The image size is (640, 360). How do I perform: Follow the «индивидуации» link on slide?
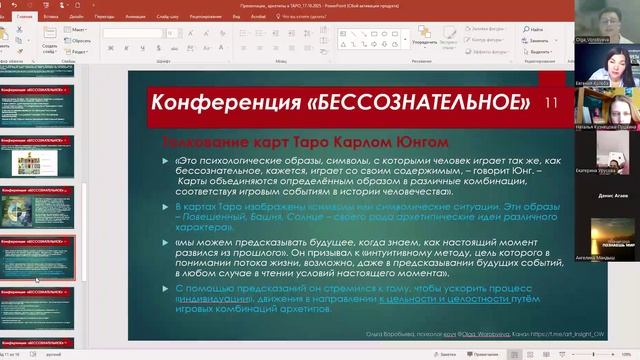[x=214, y=299]
